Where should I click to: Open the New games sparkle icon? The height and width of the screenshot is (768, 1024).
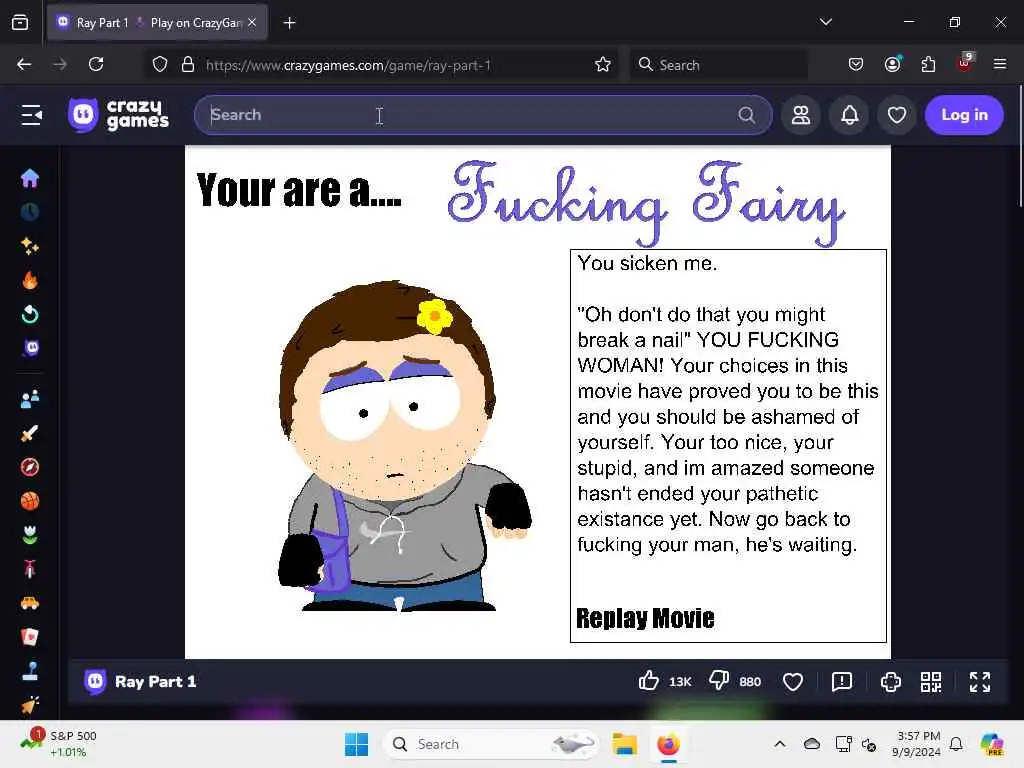click(x=30, y=246)
